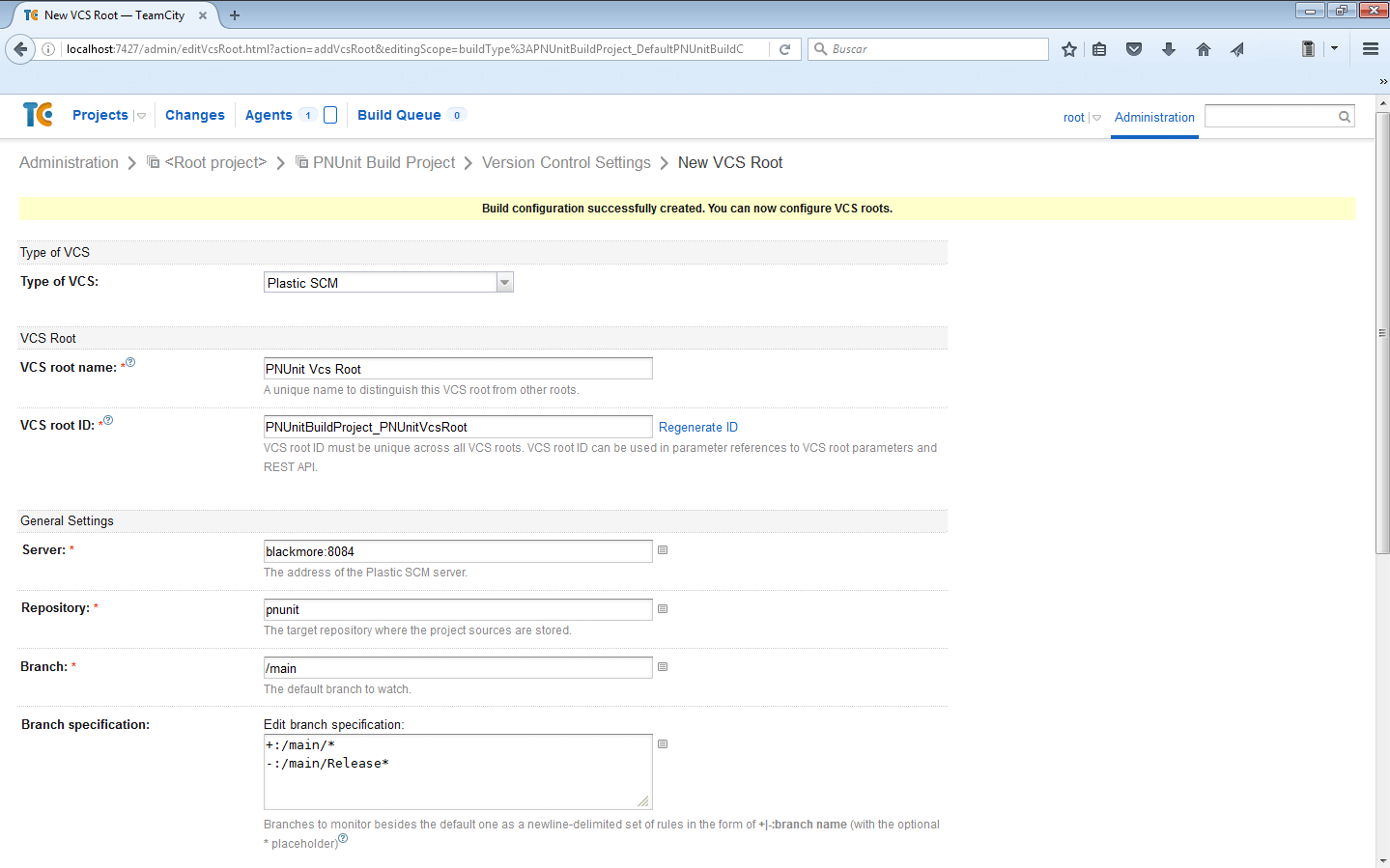1390x868 pixels.
Task: Open the Projects dropdown arrow
Action: pyautogui.click(x=141, y=116)
